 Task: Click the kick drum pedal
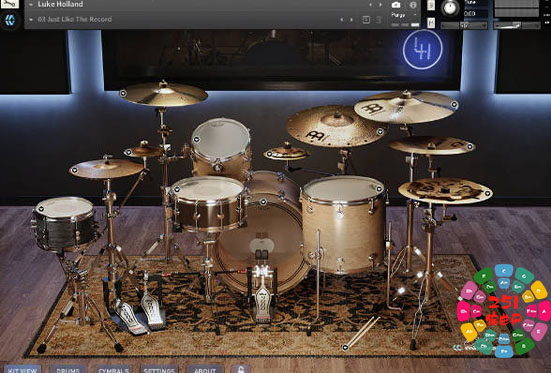pos(262,296)
